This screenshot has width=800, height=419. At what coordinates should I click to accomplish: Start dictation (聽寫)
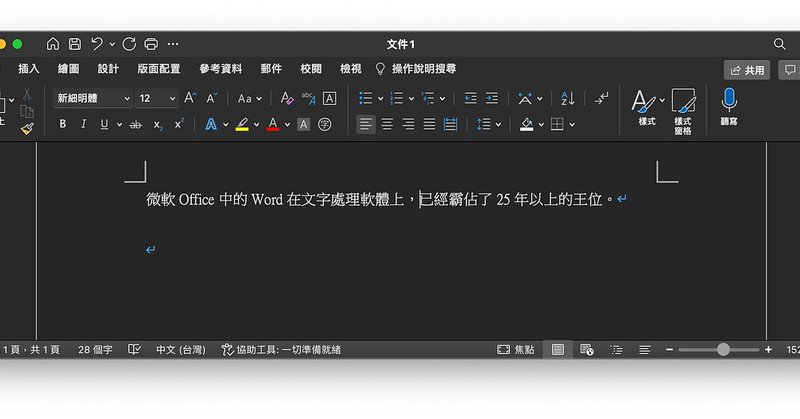click(x=729, y=107)
